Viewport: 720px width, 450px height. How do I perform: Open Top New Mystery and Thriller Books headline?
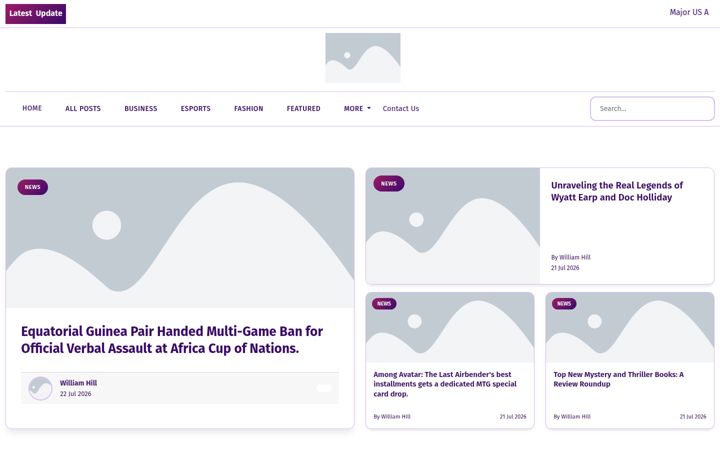619,379
